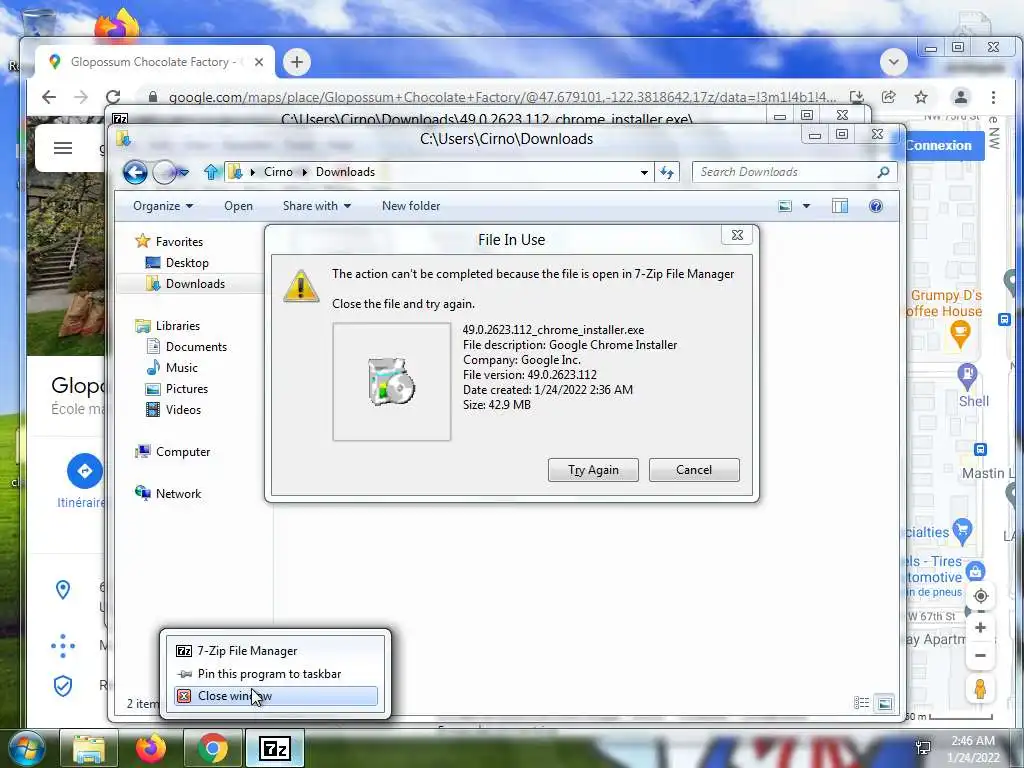Open Windows Explorer from taskbar
The width and height of the screenshot is (1024, 768).
(x=88, y=749)
